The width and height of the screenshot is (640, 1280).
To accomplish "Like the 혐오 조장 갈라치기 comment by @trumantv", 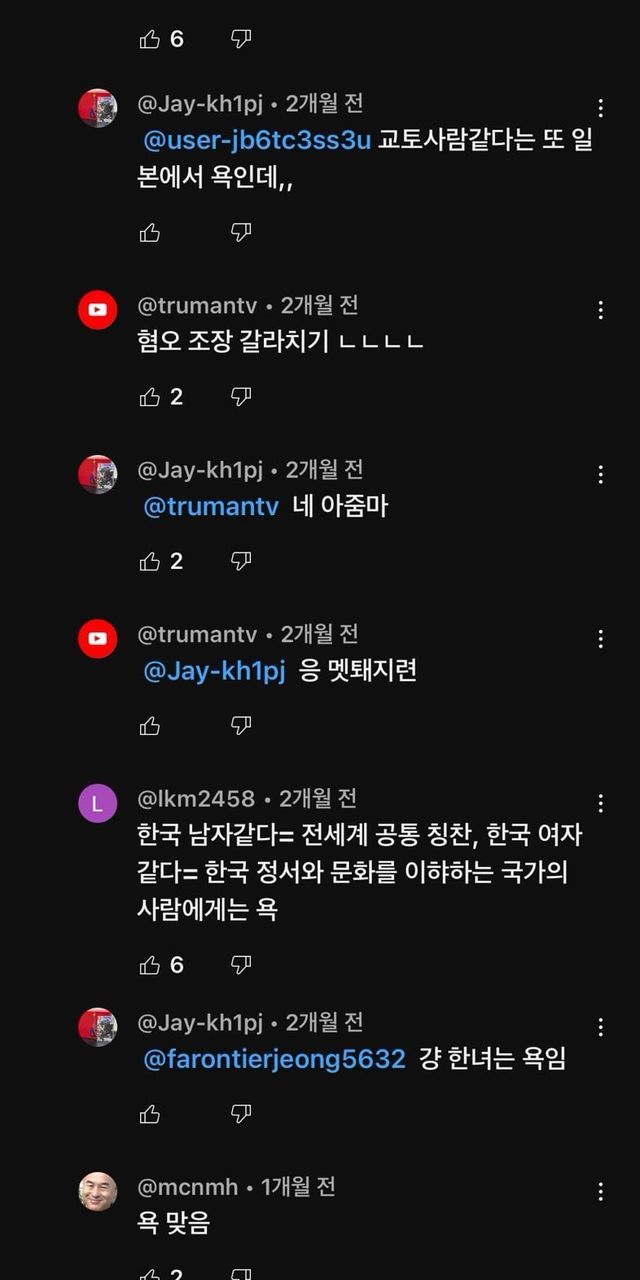I will (x=150, y=397).
